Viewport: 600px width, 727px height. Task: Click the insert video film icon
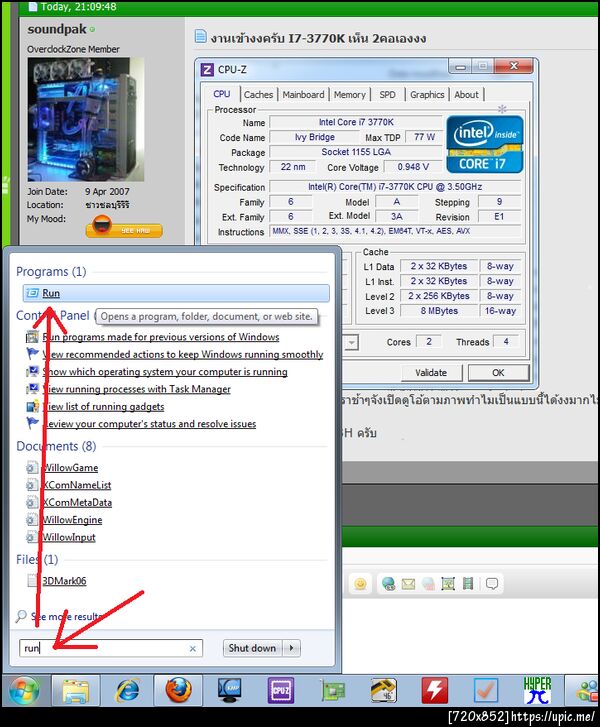[x=468, y=583]
